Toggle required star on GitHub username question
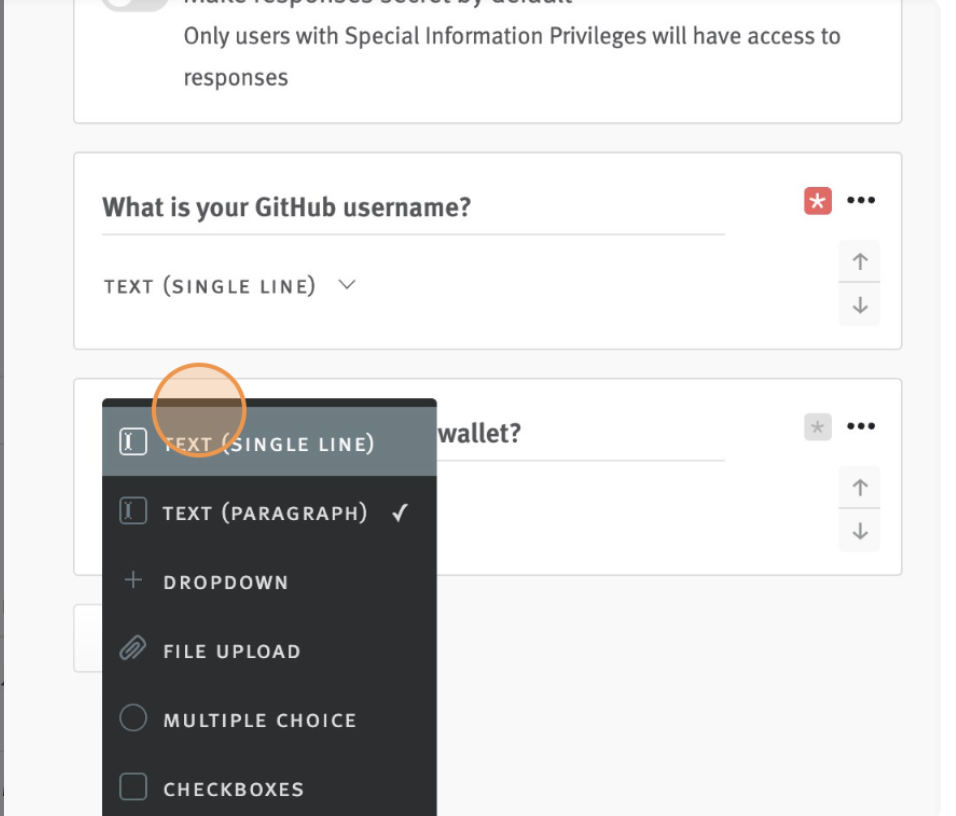 tap(818, 201)
